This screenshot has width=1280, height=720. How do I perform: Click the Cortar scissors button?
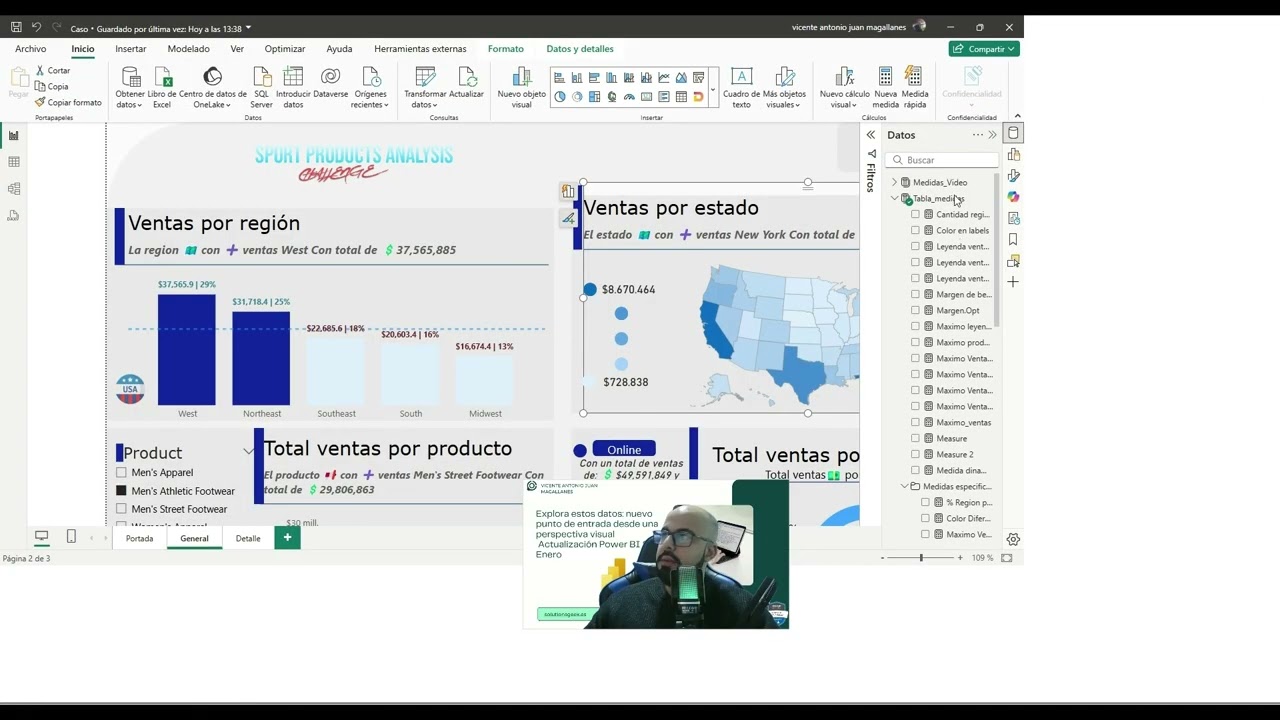click(x=53, y=71)
